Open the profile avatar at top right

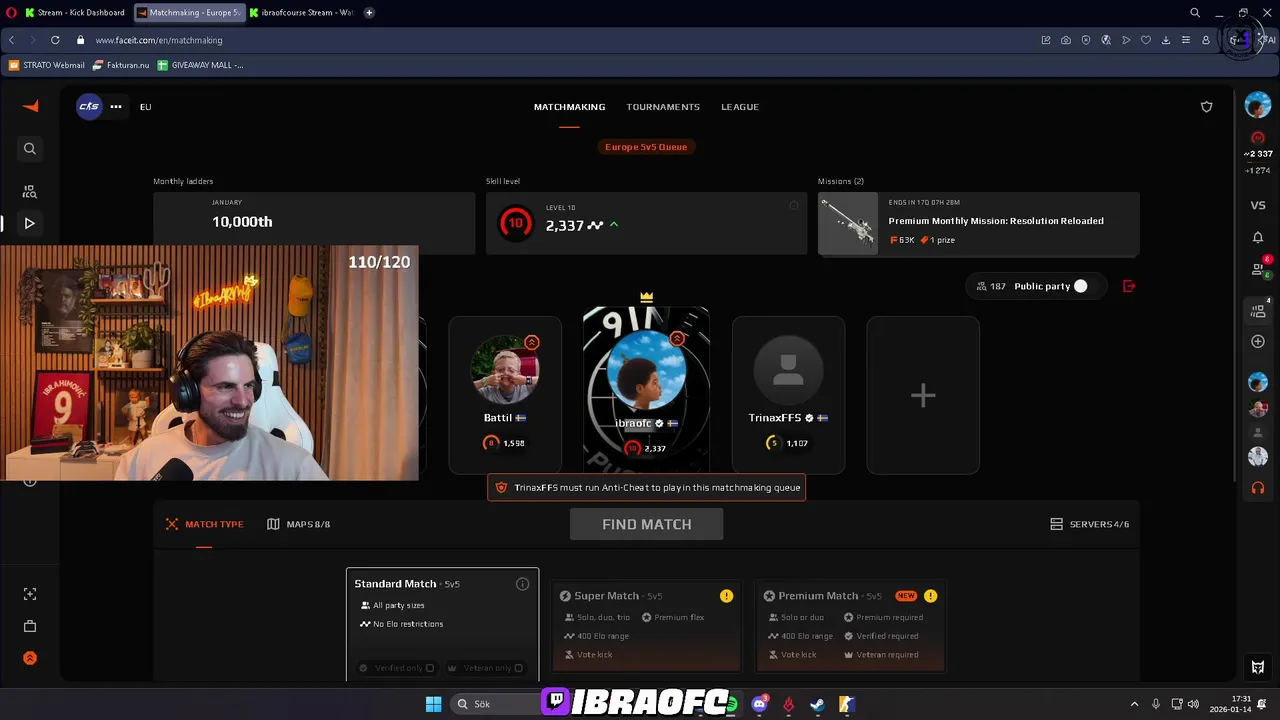(x=1258, y=104)
